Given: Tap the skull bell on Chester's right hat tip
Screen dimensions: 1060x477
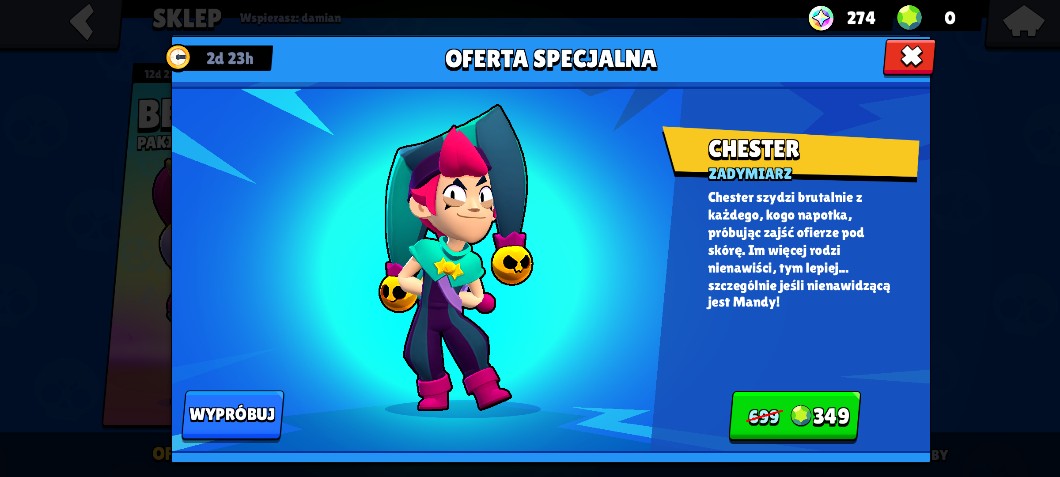Looking at the screenshot, I should point(512,264).
